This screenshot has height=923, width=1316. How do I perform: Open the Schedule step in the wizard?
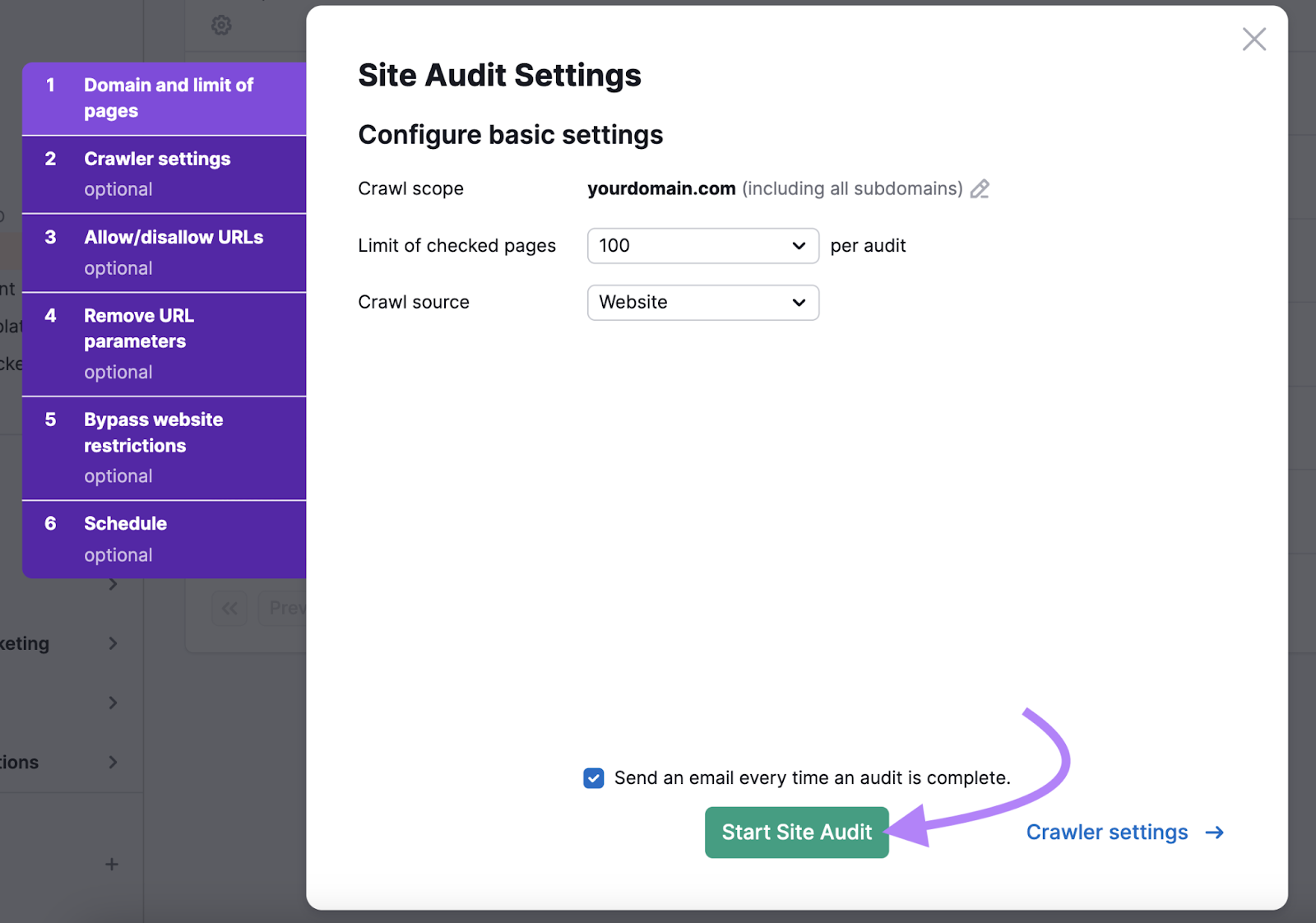(x=164, y=538)
